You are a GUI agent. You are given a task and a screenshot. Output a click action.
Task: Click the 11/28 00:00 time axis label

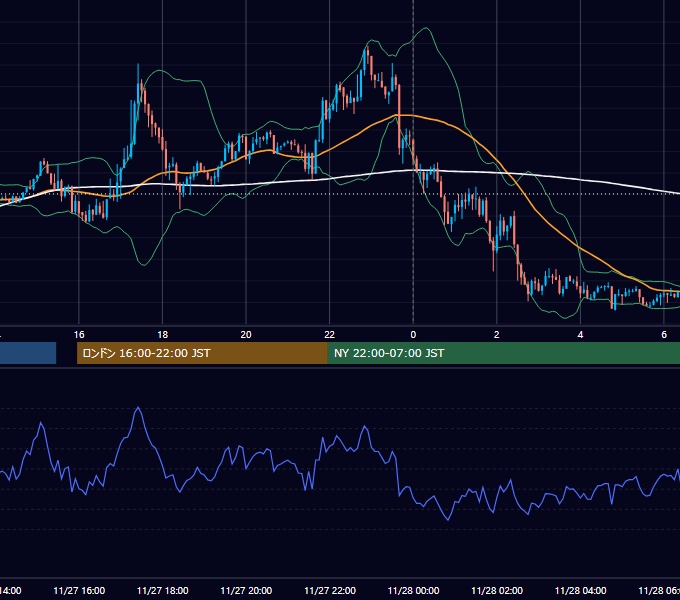click(413, 590)
